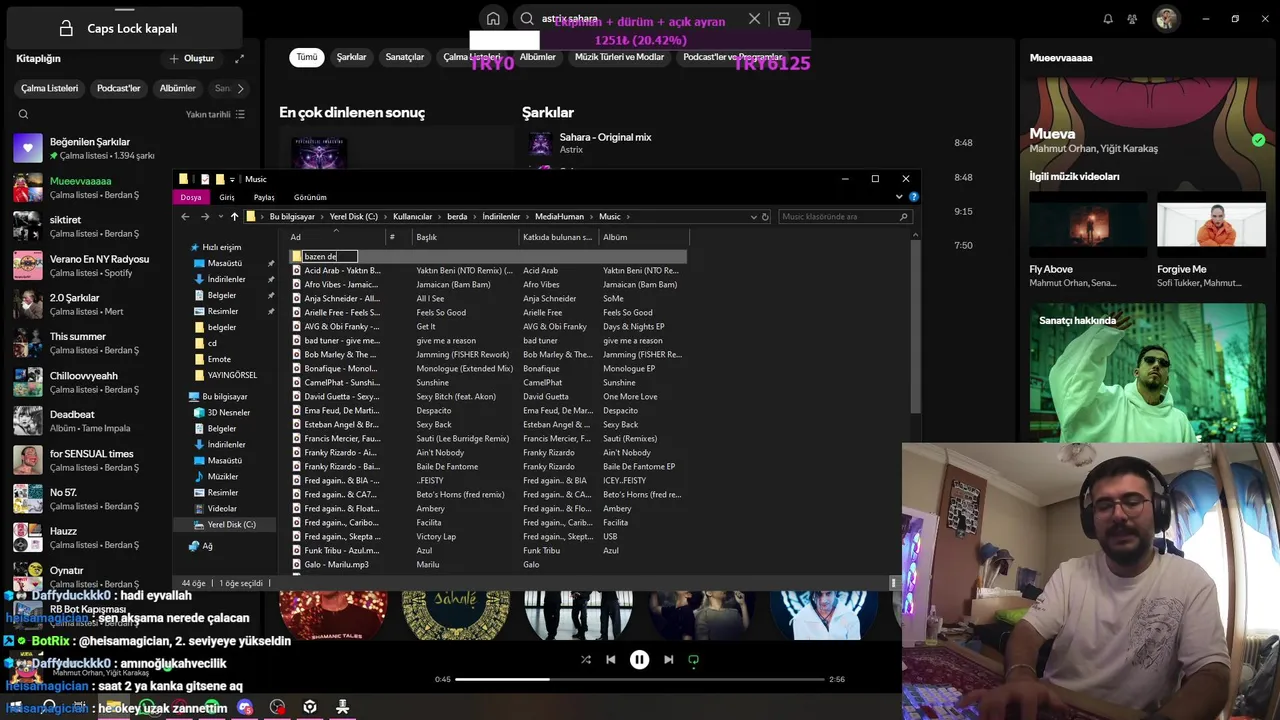Toggle repeat mode in Spotify player
This screenshot has width=1280, height=720.
pos(693,660)
